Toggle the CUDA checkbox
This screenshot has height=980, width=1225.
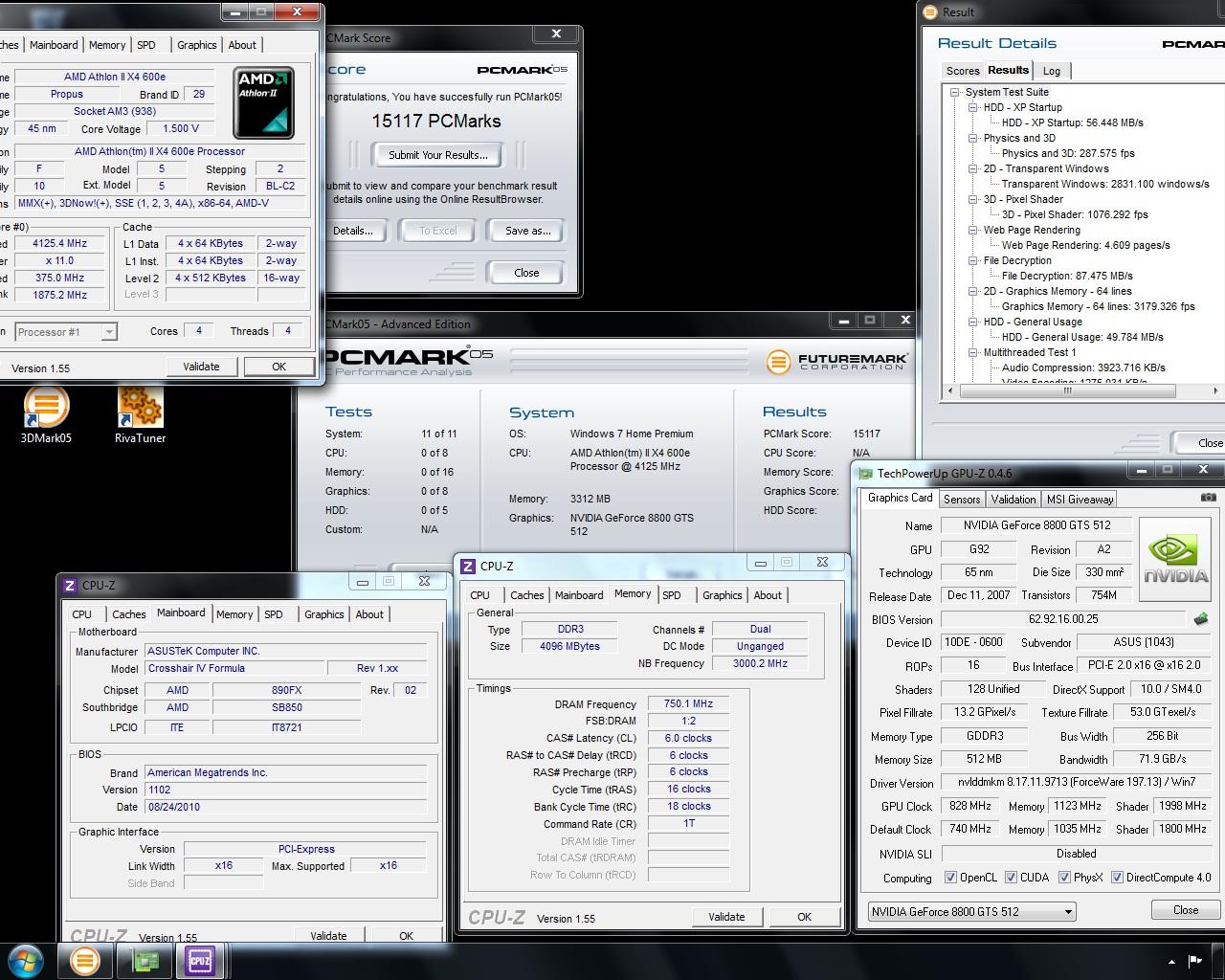1011,877
